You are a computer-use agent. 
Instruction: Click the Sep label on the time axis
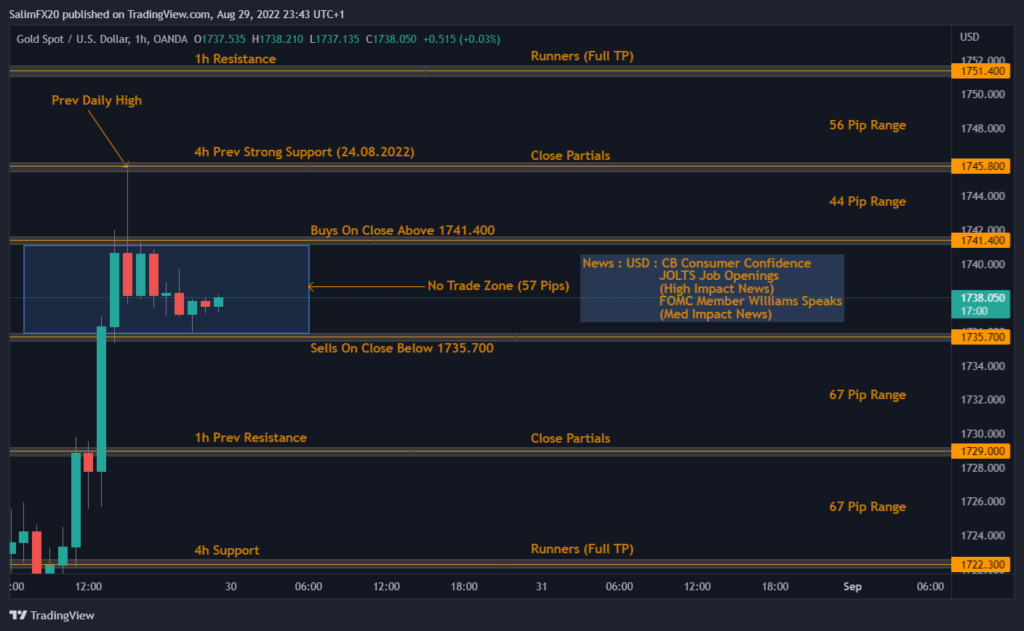pyautogui.click(x=852, y=586)
